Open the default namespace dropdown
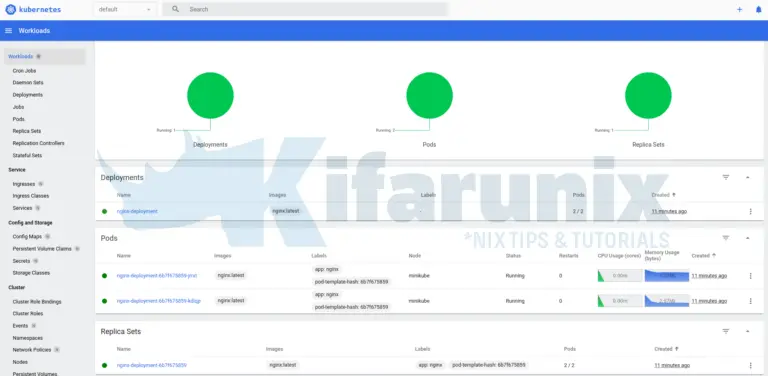This screenshot has width=768, height=376. click(125, 9)
